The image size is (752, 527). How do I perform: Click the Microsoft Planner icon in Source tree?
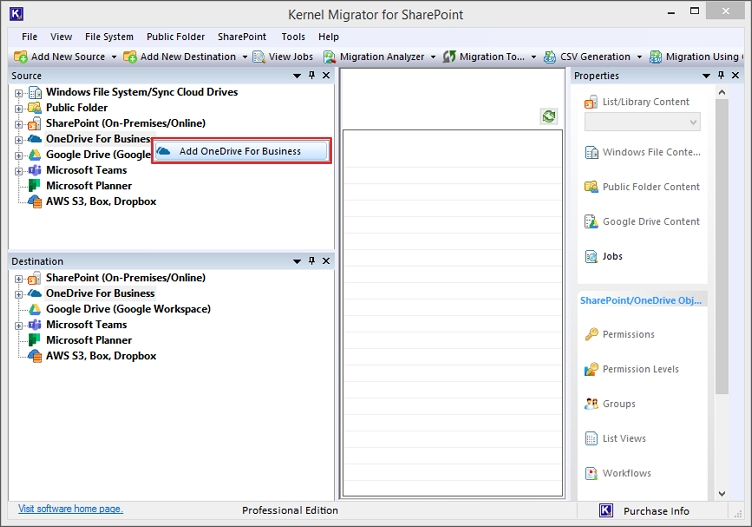click(35, 186)
